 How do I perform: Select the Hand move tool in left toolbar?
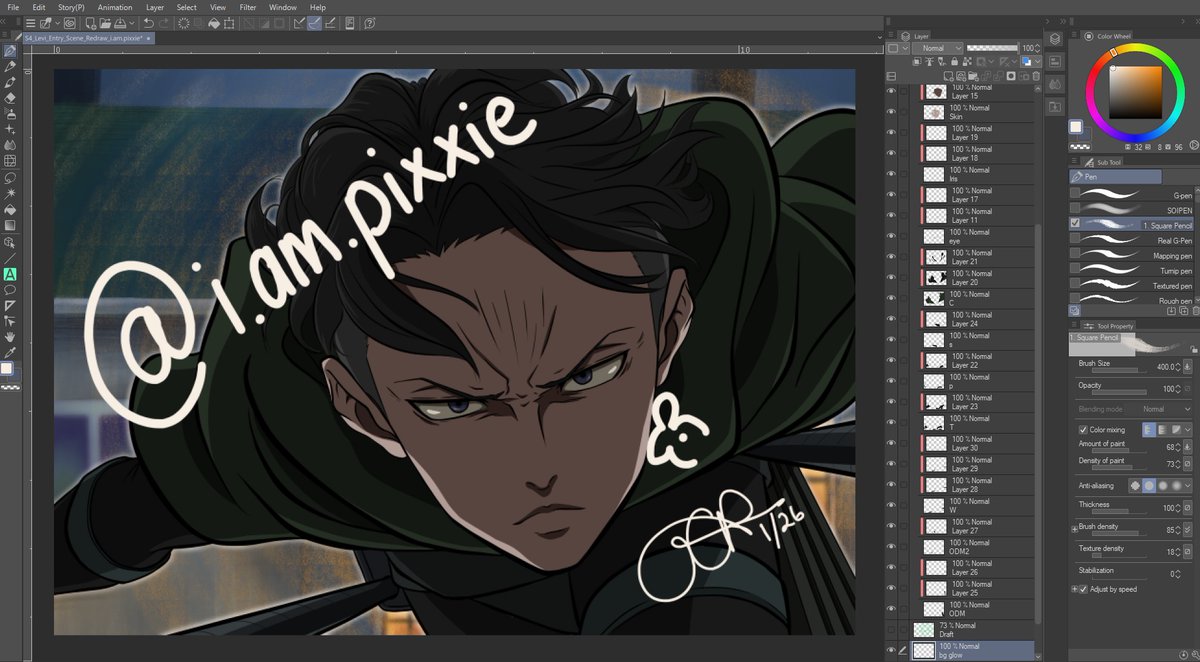pyautogui.click(x=9, y=337)
